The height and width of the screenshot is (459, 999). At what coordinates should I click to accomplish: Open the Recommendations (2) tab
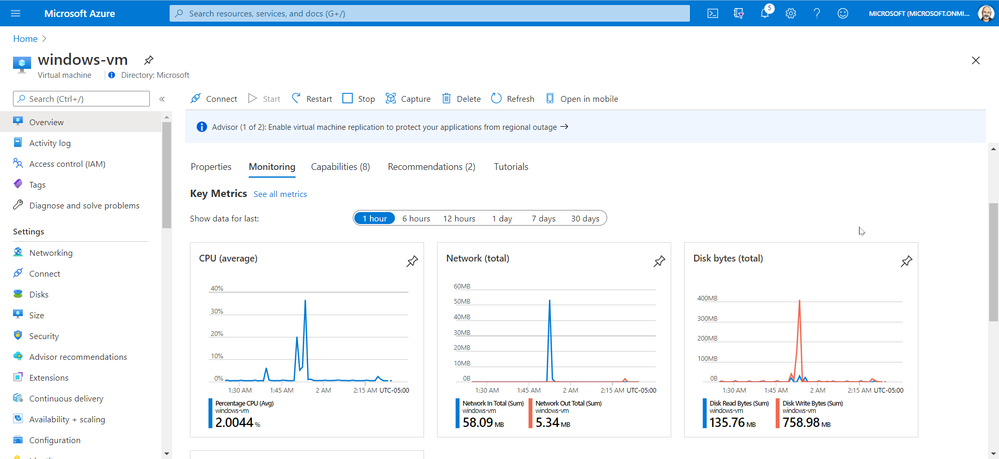pos(431,166)
